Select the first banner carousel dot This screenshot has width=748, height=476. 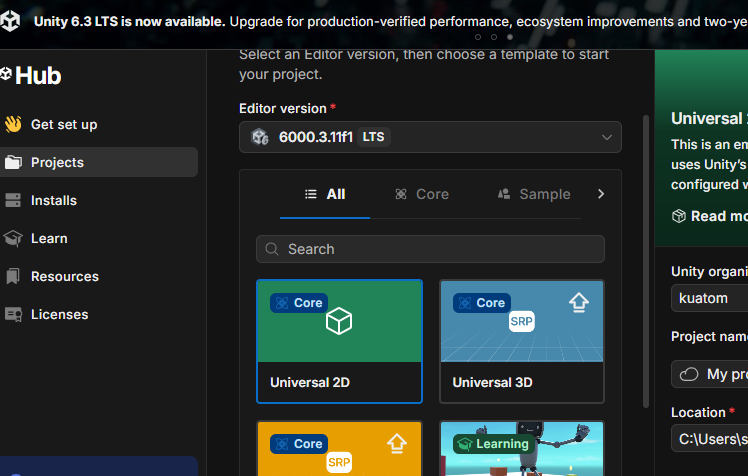point(478,37)
